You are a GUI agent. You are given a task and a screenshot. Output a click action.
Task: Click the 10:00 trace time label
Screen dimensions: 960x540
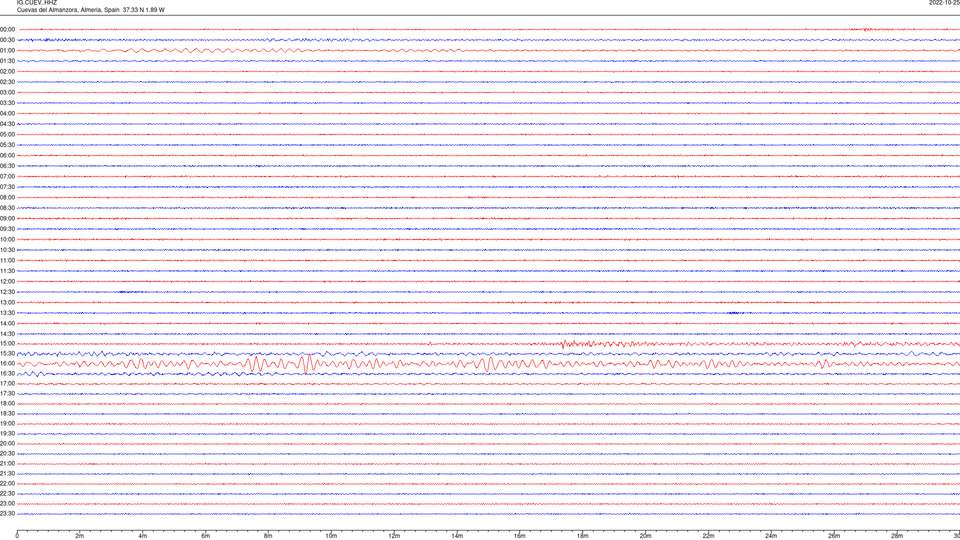(7, 239)
